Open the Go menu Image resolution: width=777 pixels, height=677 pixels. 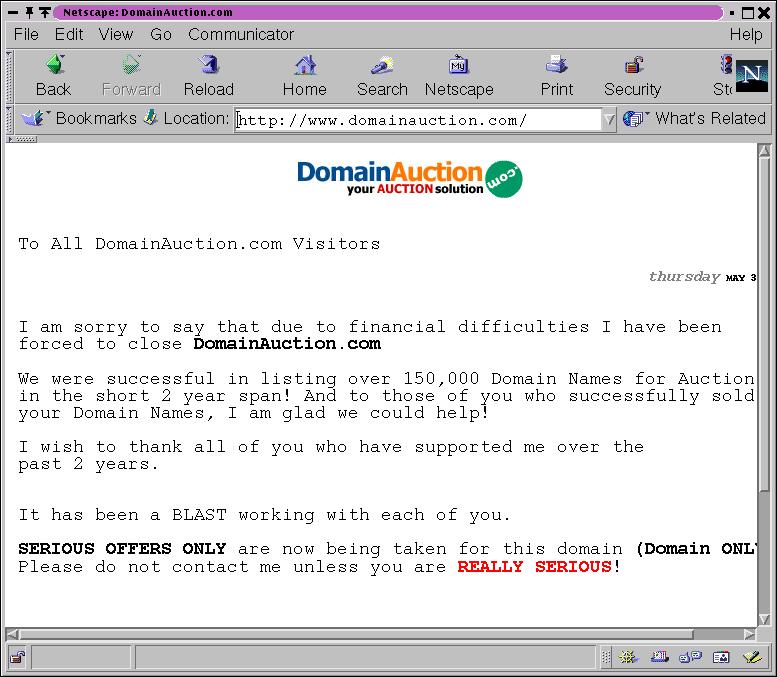(x=161, y=34)
